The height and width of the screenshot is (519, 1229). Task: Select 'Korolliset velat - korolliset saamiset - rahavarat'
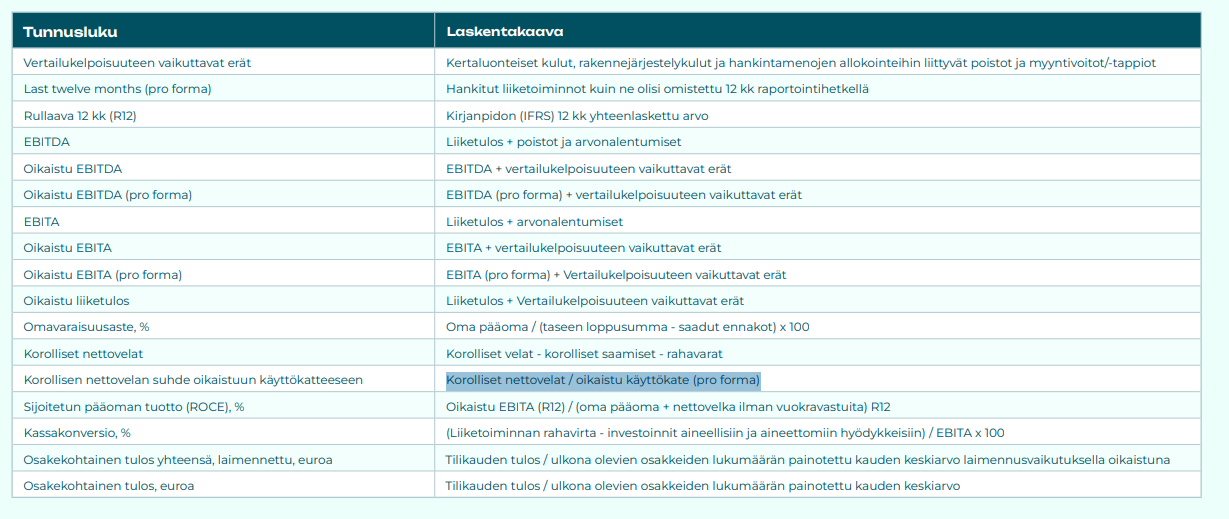(584, 353)
